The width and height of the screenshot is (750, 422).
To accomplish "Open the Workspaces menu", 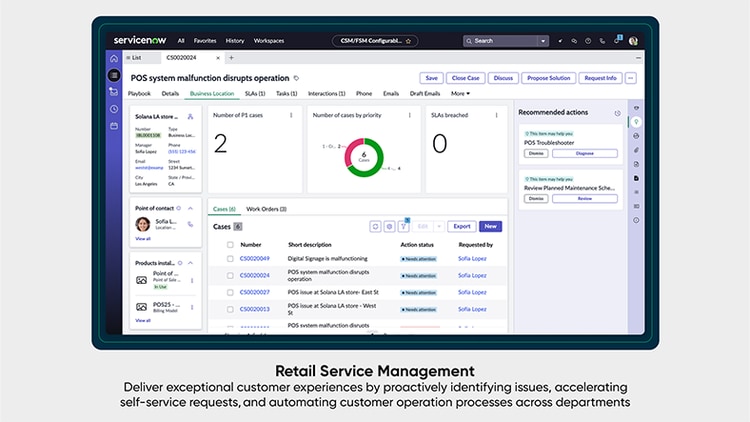I will click(269, 41).
